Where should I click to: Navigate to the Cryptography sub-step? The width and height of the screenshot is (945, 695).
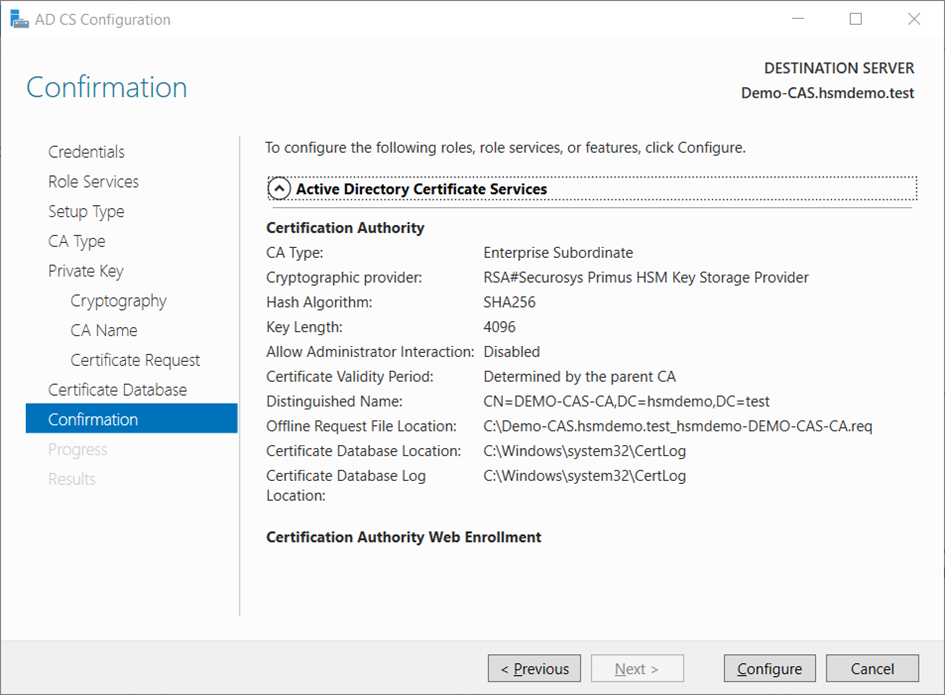coord(118,301)
